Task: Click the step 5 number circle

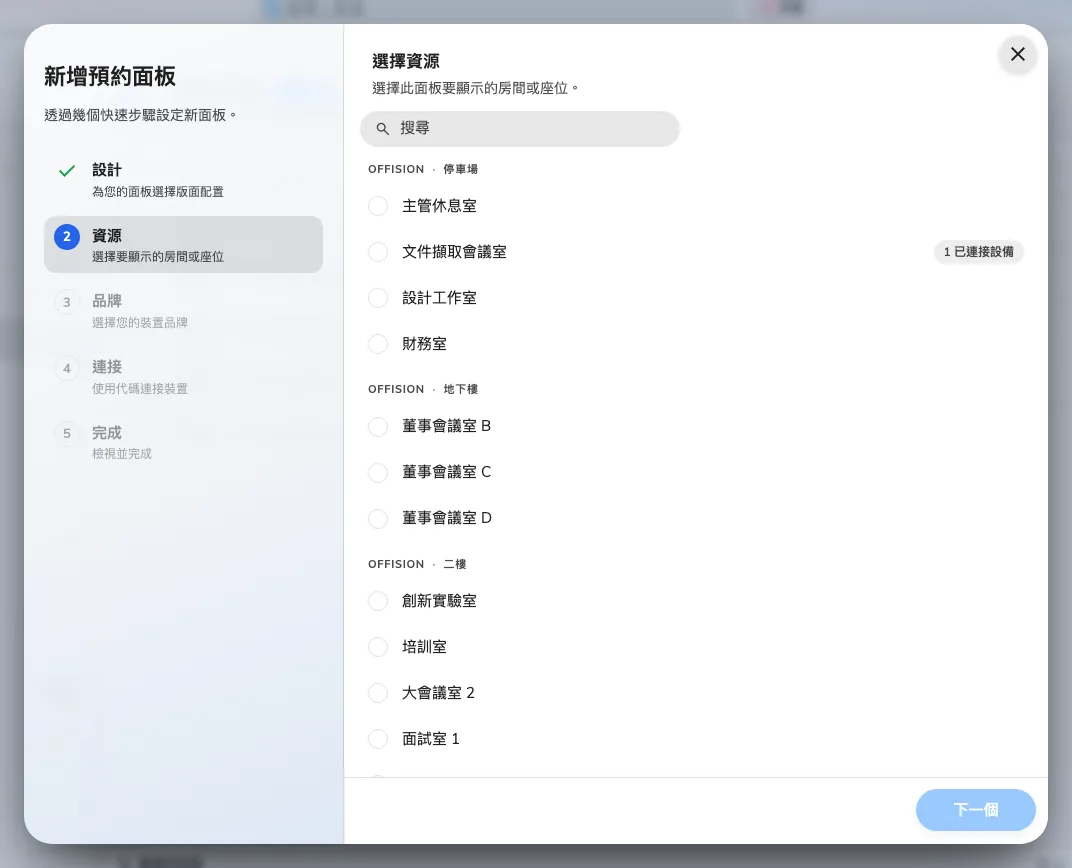Action: (x=67, y=433)
